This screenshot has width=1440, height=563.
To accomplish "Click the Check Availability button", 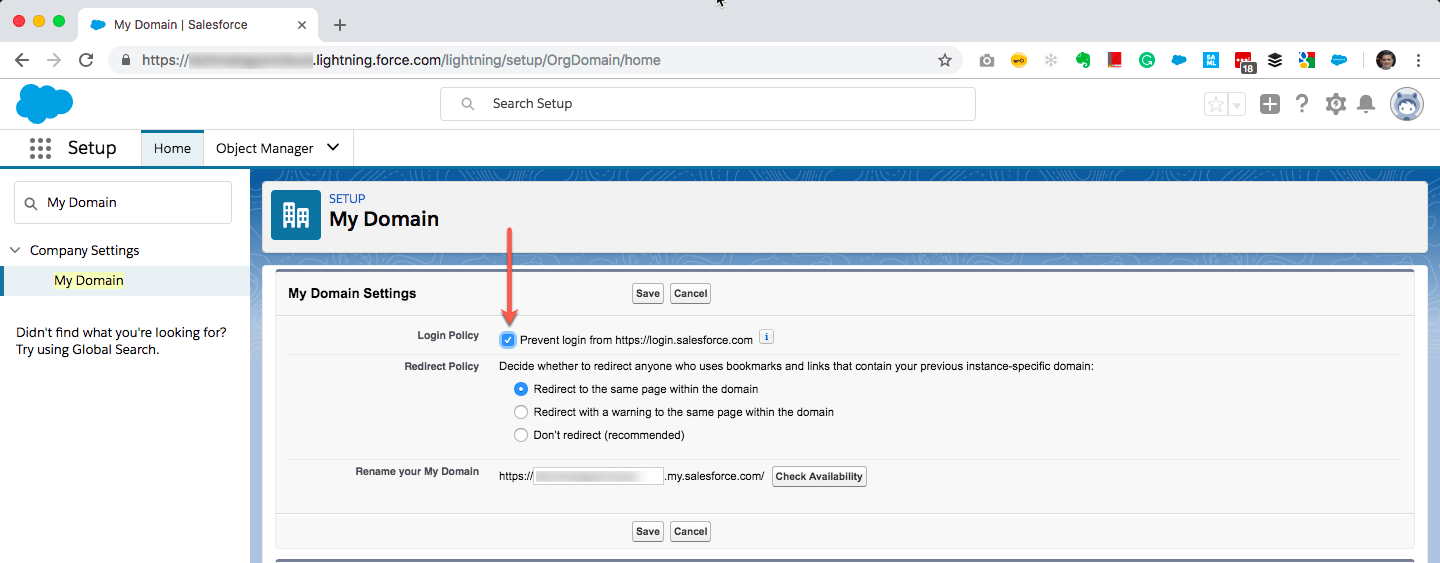I will 819,476.
